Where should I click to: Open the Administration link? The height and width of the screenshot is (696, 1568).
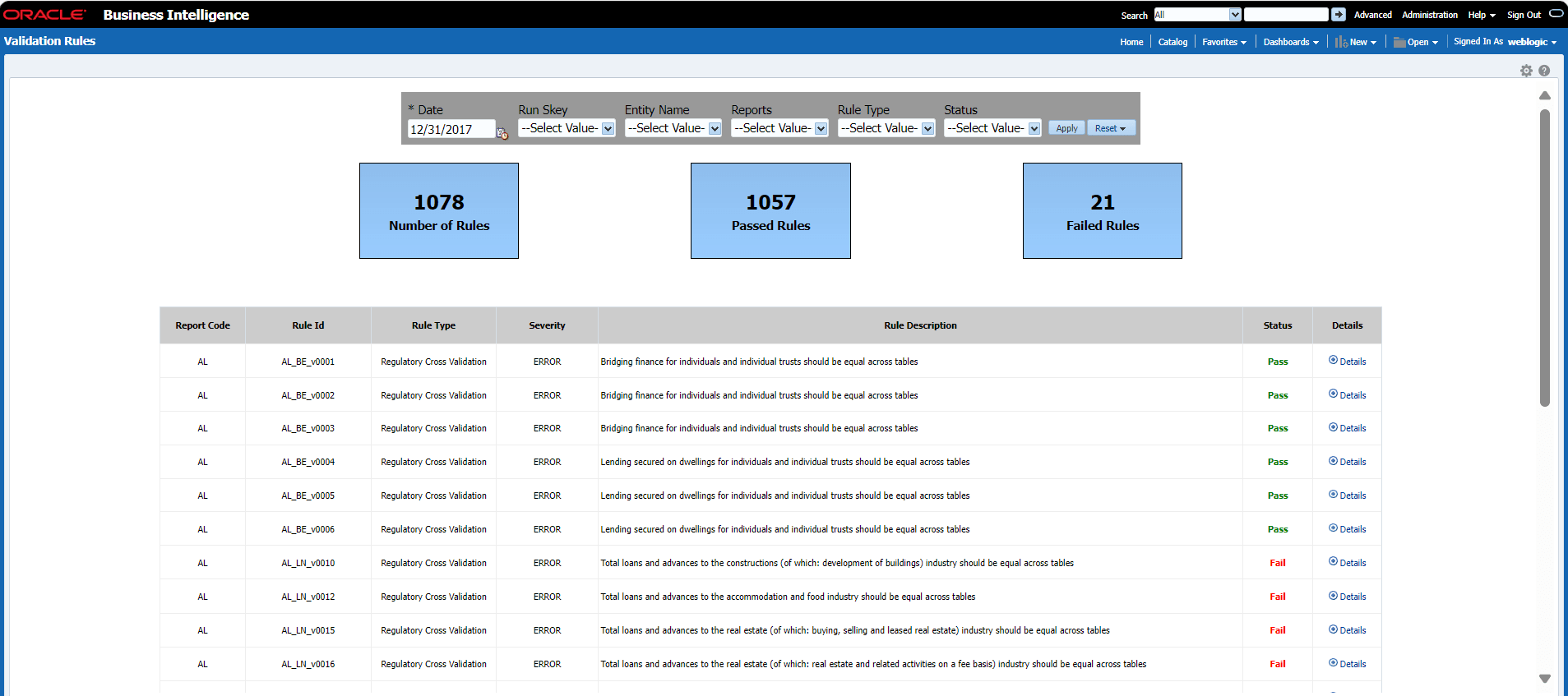(1430, 15)
